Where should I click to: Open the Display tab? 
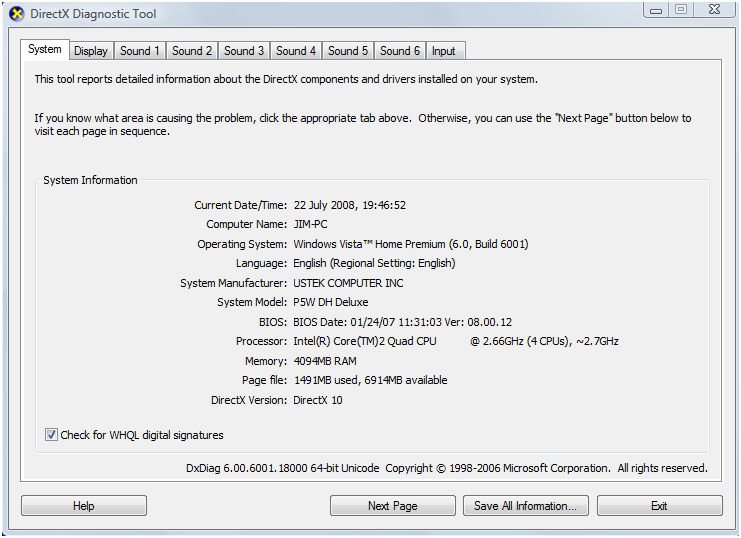(91, 51)
